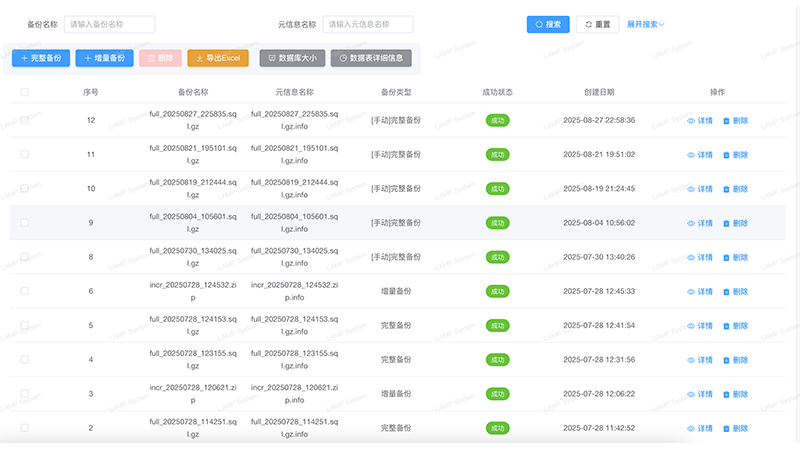Click the 重置 reset button
This screenshot has height=450, width=800.
pyautogui.click(x=597, y=24)
